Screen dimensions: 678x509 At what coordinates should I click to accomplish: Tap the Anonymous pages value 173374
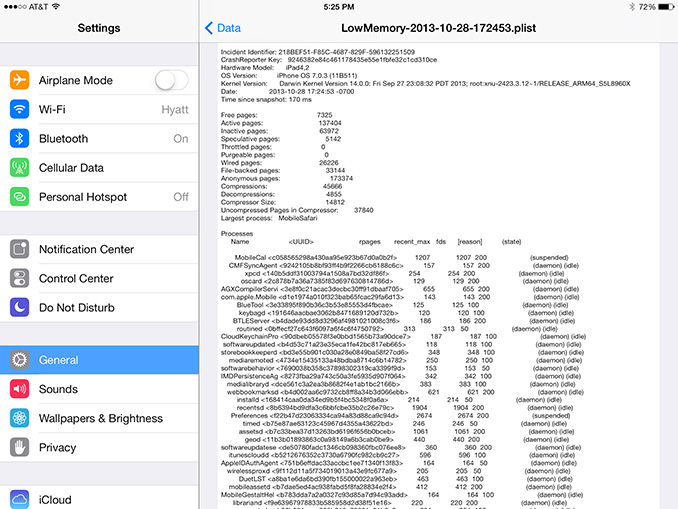pyautogui.click(x=342, y=178)
